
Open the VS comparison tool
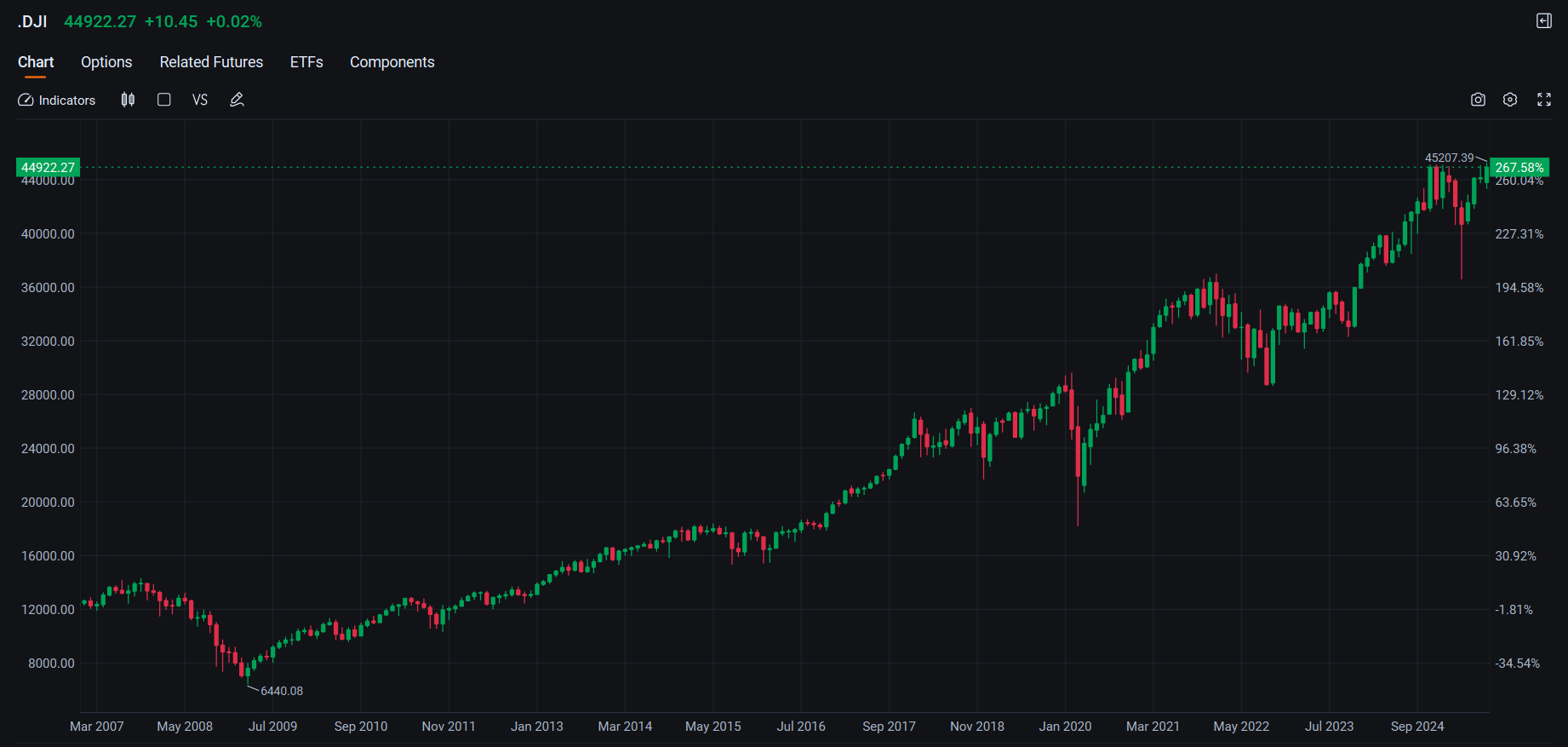[200, 100]
